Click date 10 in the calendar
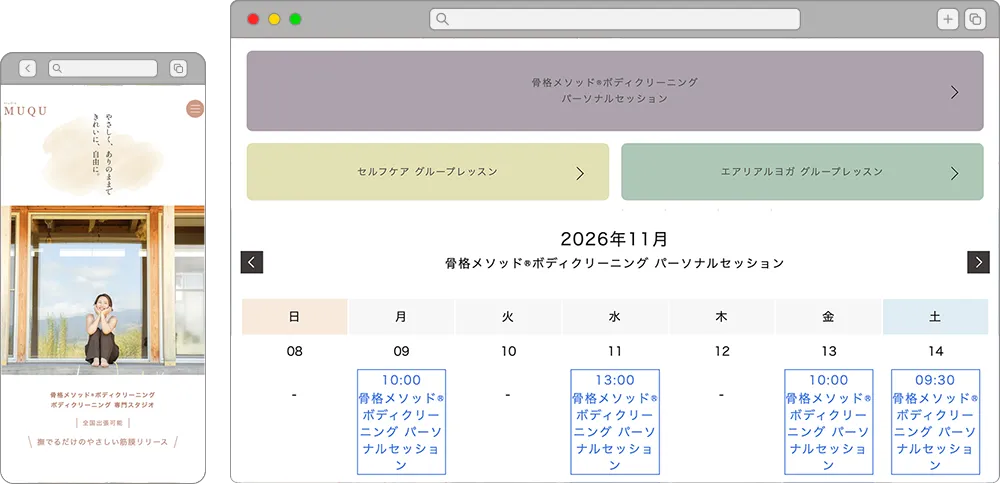This screenshot has height=484, width=1000. click(x=508, y=351)
